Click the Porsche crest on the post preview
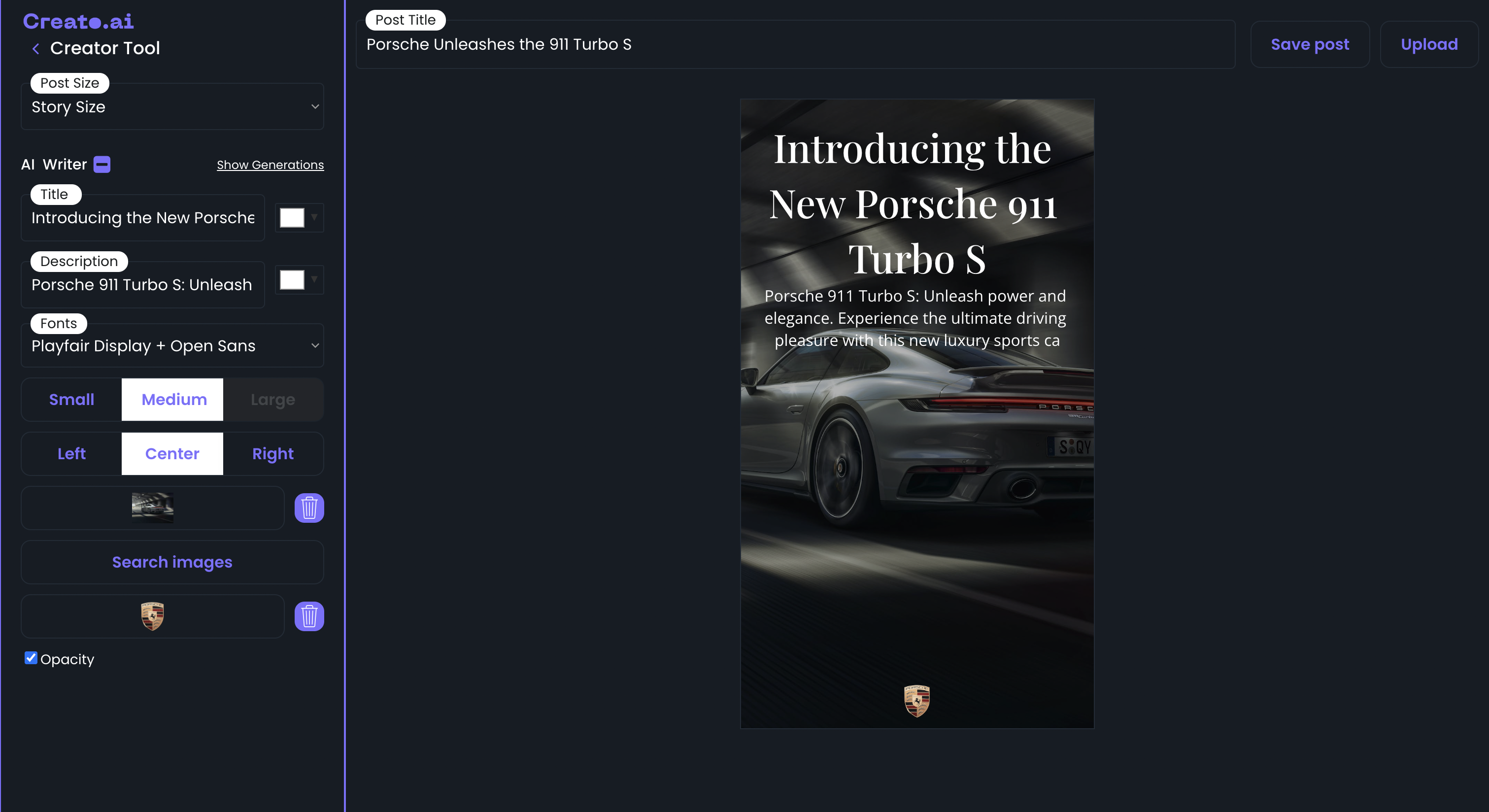Viewport: 1489px width, 812px height. [917, 701]
